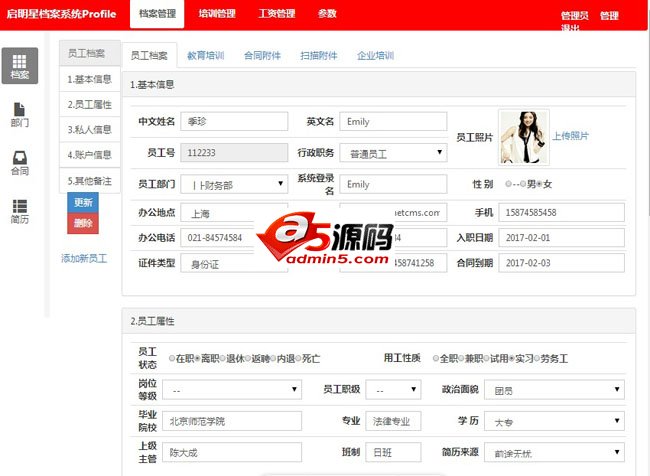
Task: Focus the 入职日期 date field
Action: pyautogui.click(x=561, y=238)
